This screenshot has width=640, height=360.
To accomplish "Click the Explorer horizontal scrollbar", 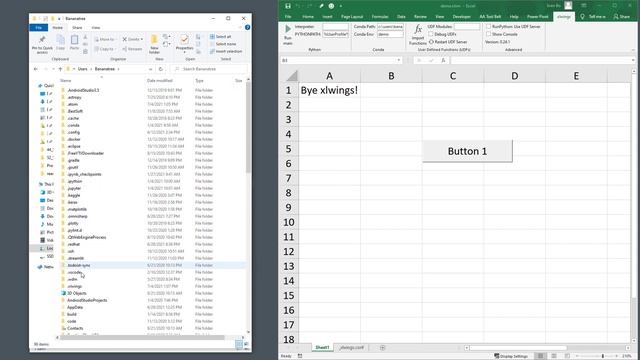I will coord(142,338).
